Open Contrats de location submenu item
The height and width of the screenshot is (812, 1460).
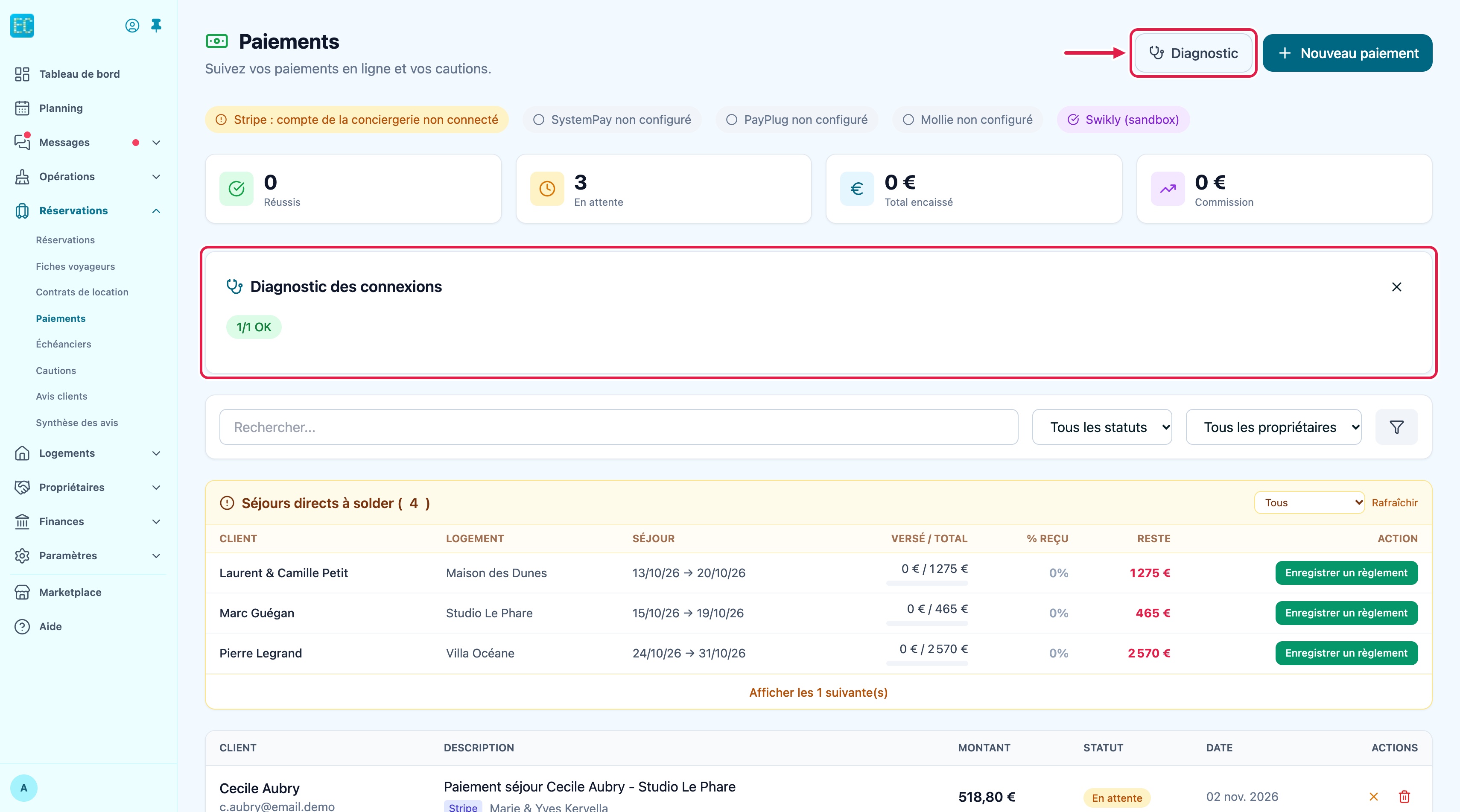coord(82,292)
